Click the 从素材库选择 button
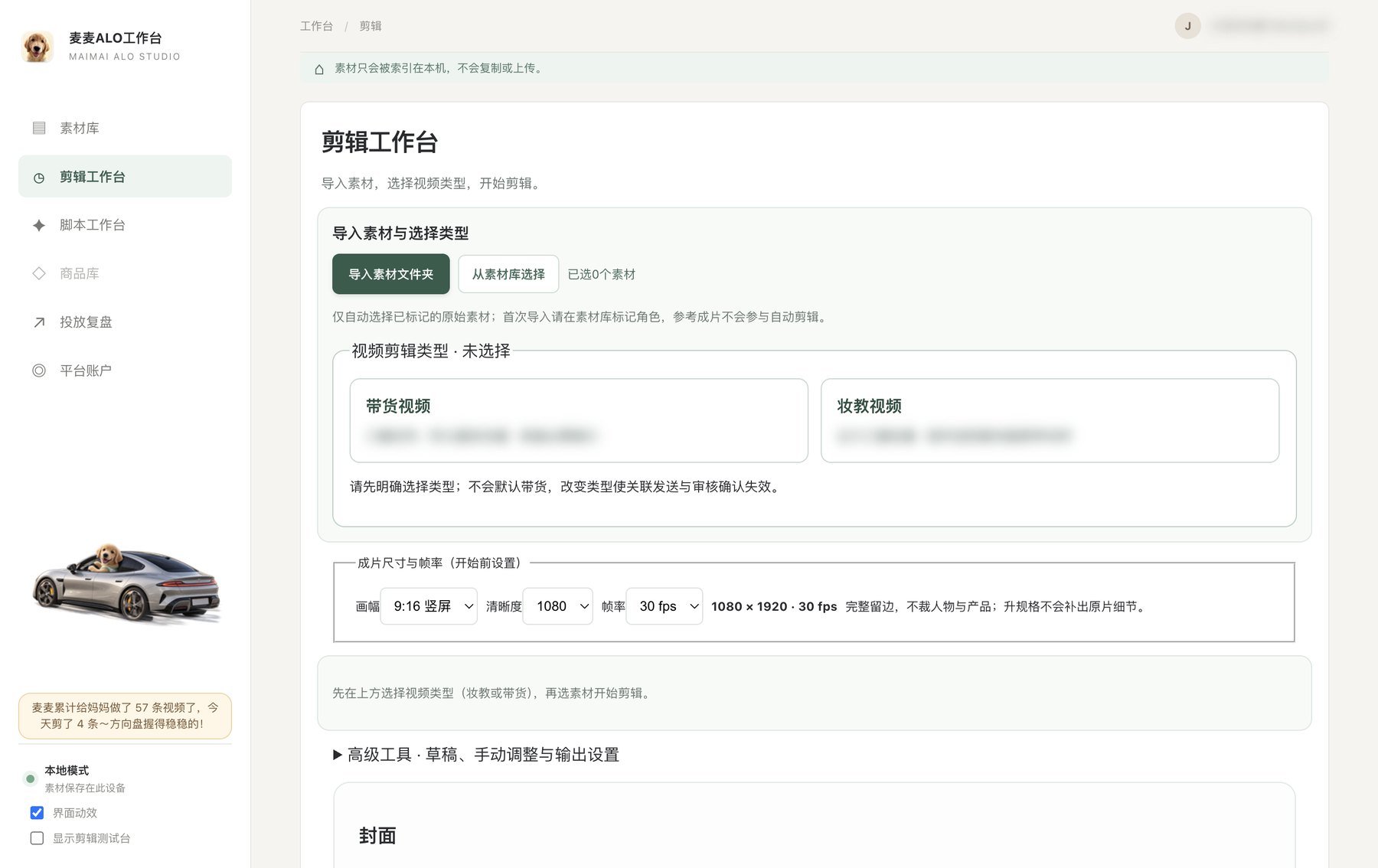The height and width of the screenshot is (868, 1378). 508,274
